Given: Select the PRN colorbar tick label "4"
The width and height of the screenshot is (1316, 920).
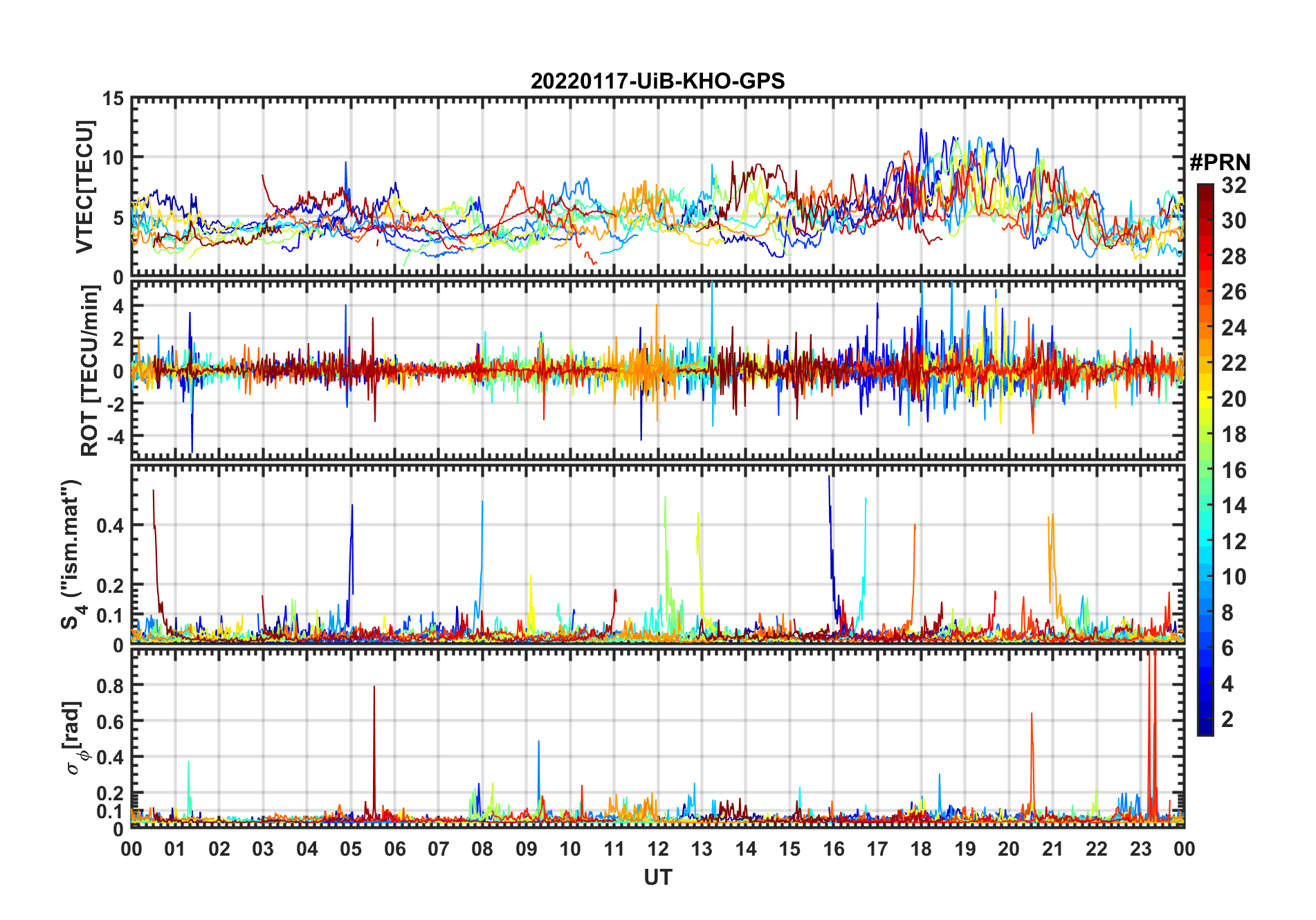Looking at the screenshot, I should [x=1227, y=684].
